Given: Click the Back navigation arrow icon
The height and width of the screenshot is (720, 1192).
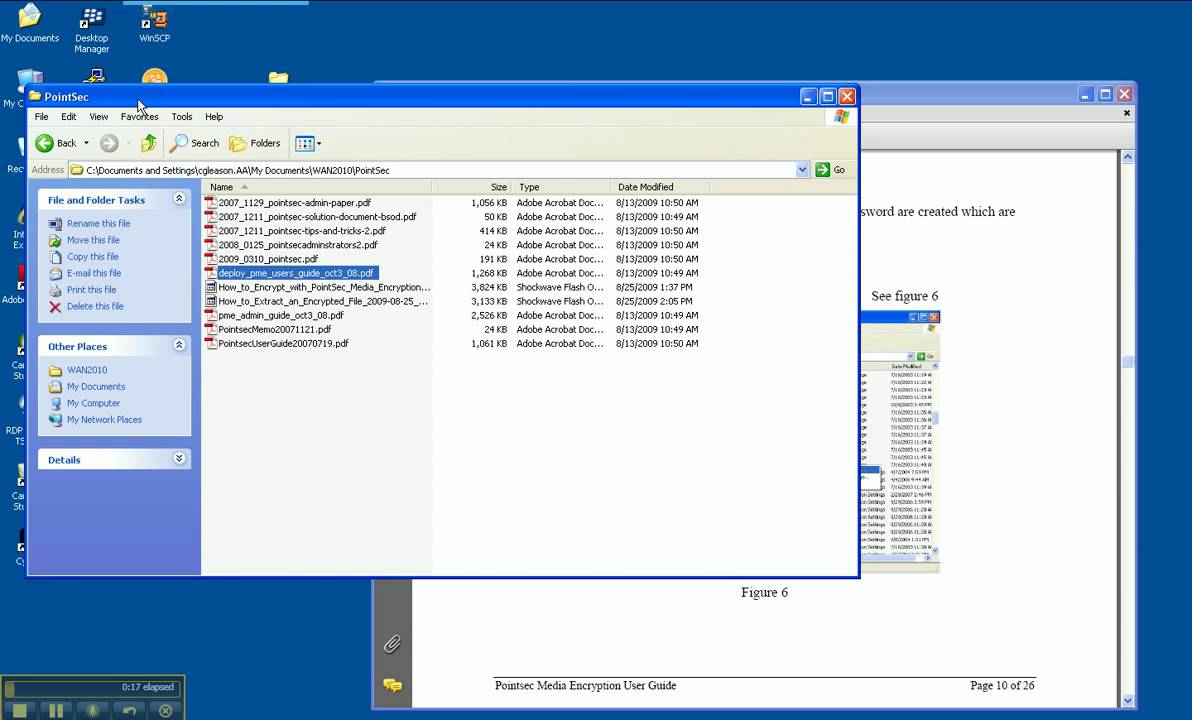Looking at the screenshot, I should 45,143.
